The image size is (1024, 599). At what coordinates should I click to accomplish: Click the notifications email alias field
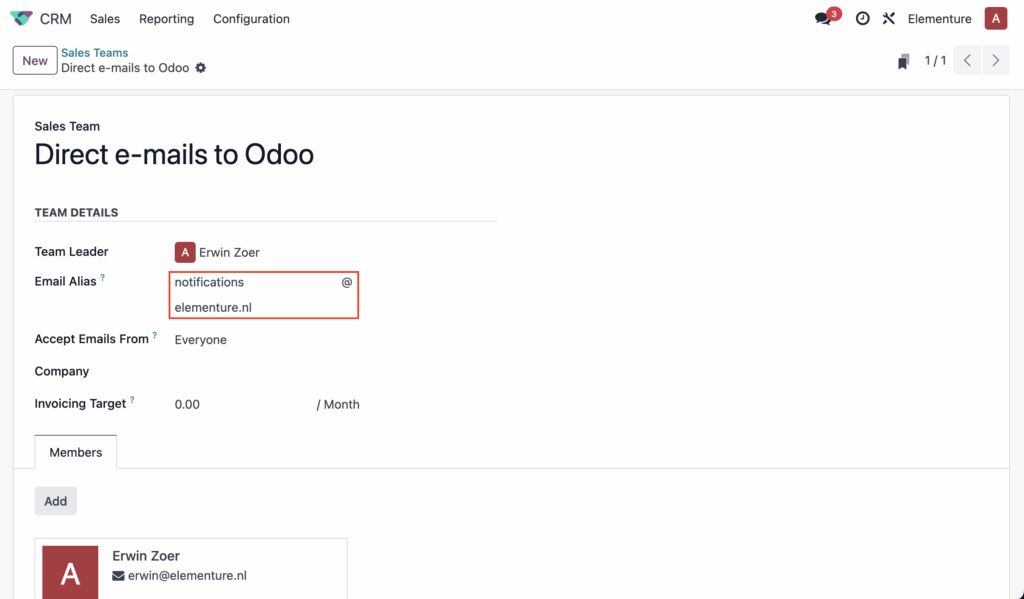[x=255, y=282]
